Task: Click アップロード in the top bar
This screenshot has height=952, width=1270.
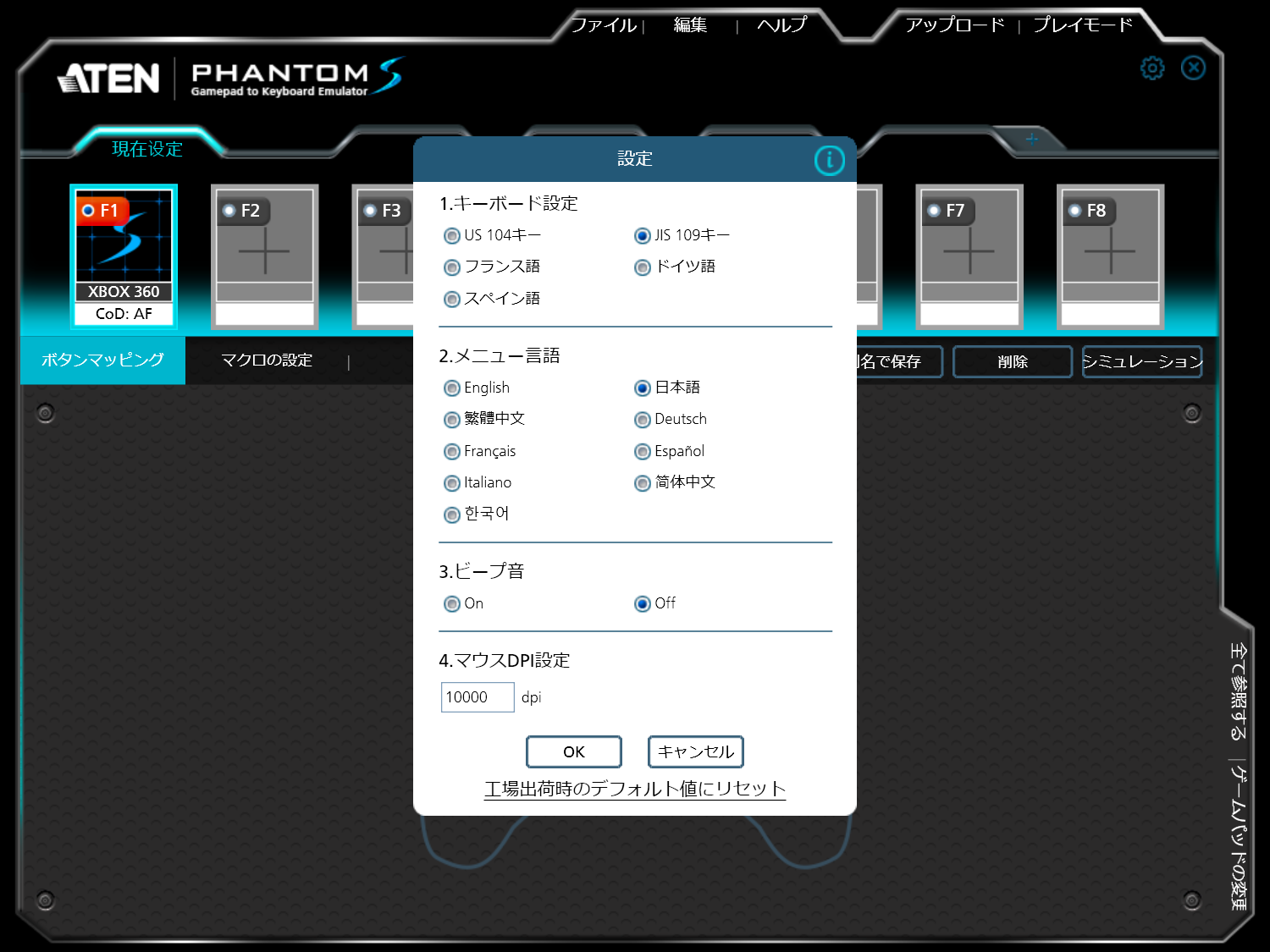Action: pos(955,25)
